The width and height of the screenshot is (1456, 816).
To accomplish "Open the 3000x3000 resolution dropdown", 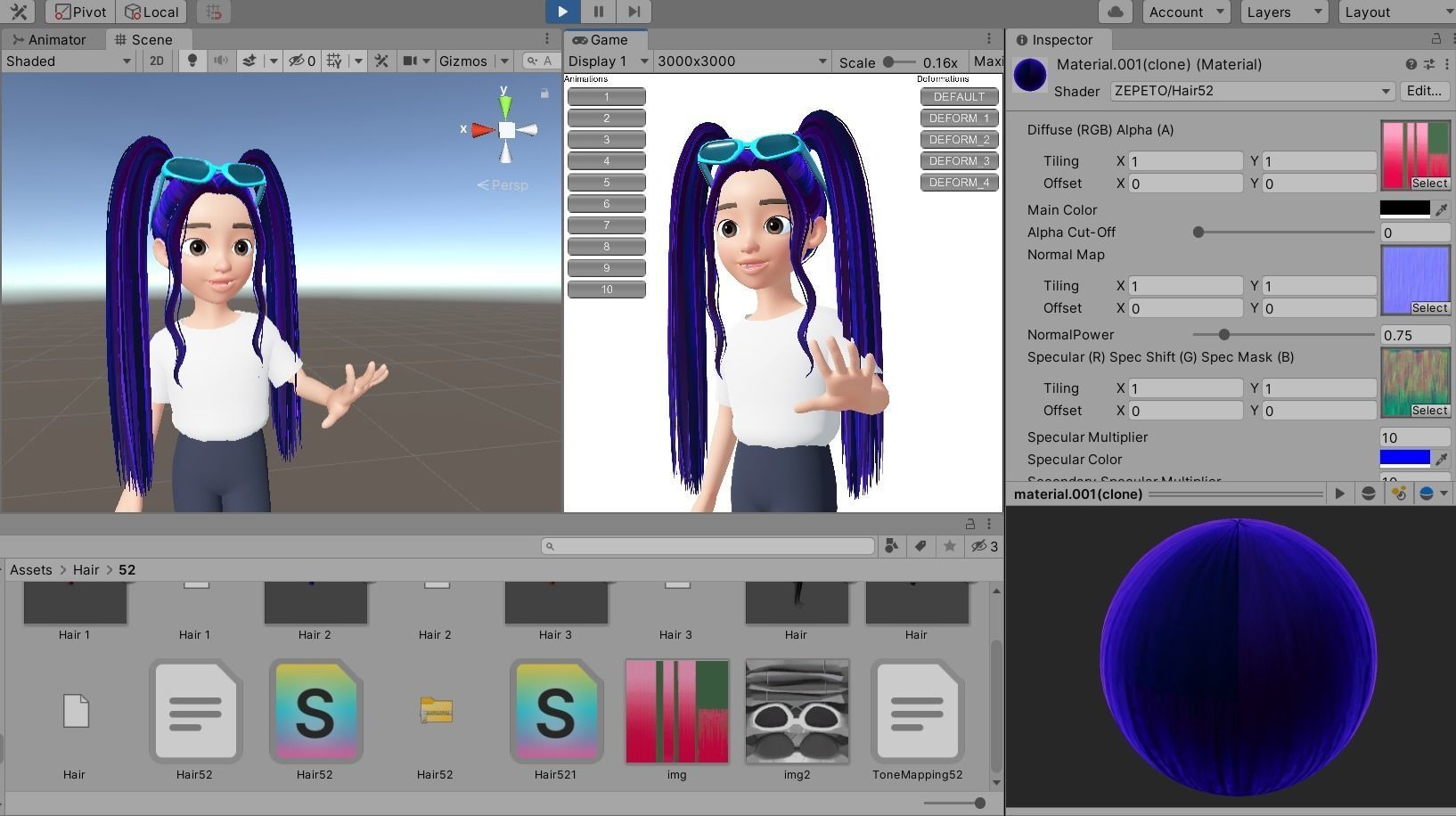I will point(741,61).
